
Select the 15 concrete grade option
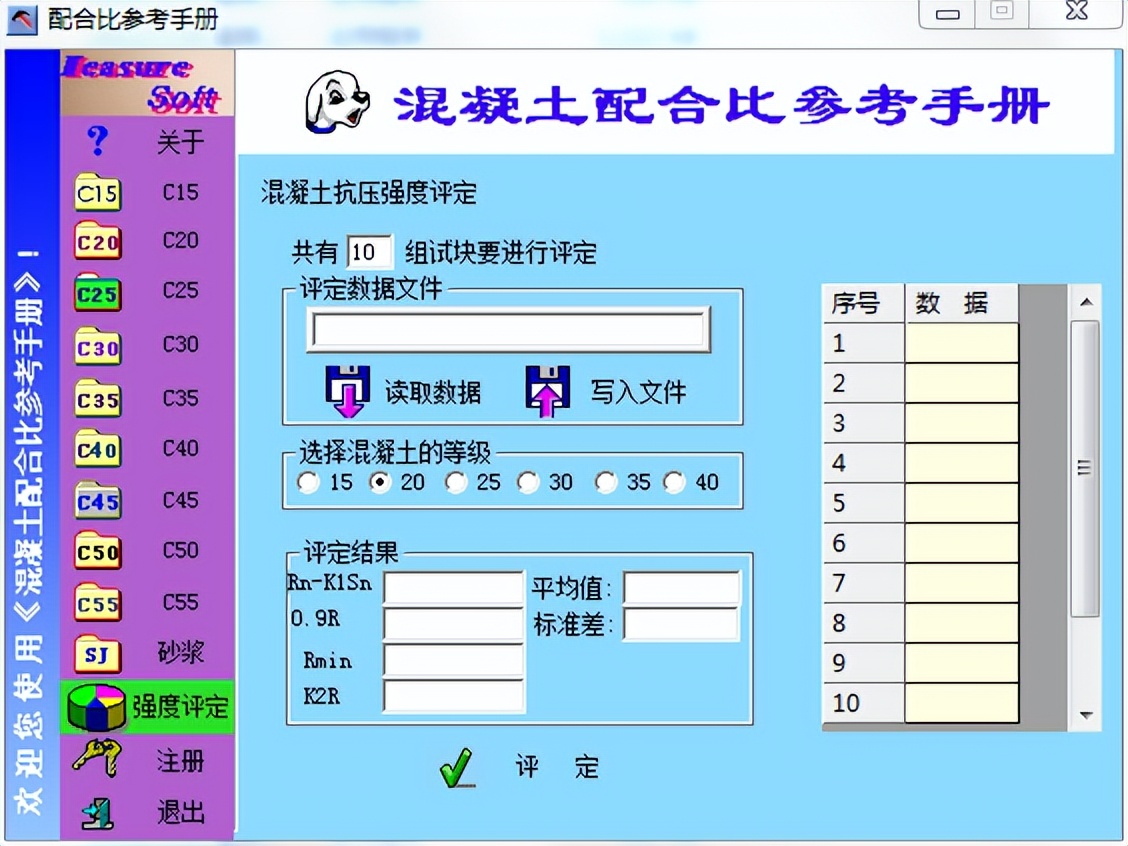click(x=307, y=482)
